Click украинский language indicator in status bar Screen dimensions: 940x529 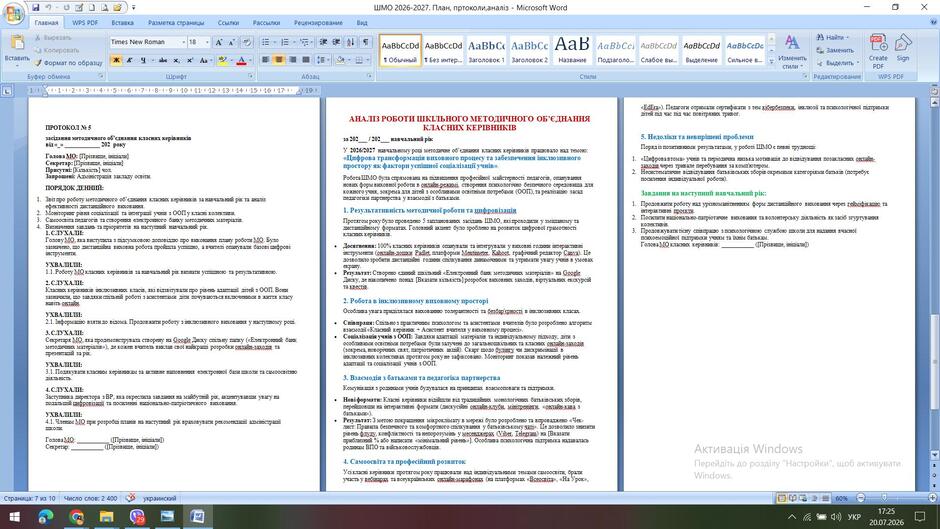pos(159,498)
